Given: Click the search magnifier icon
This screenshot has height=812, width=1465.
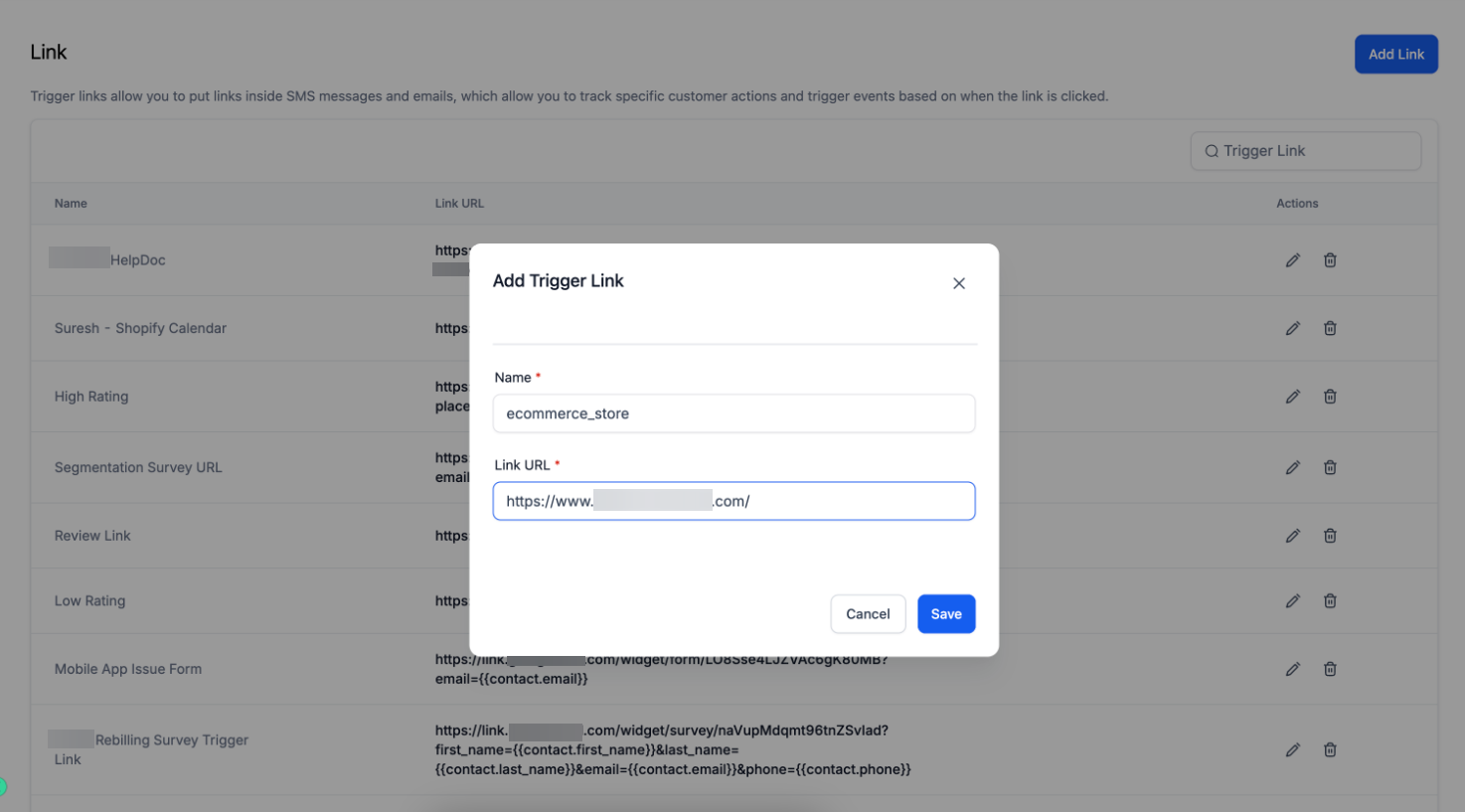Looking at the screenshot, I should pos(1212,151).
